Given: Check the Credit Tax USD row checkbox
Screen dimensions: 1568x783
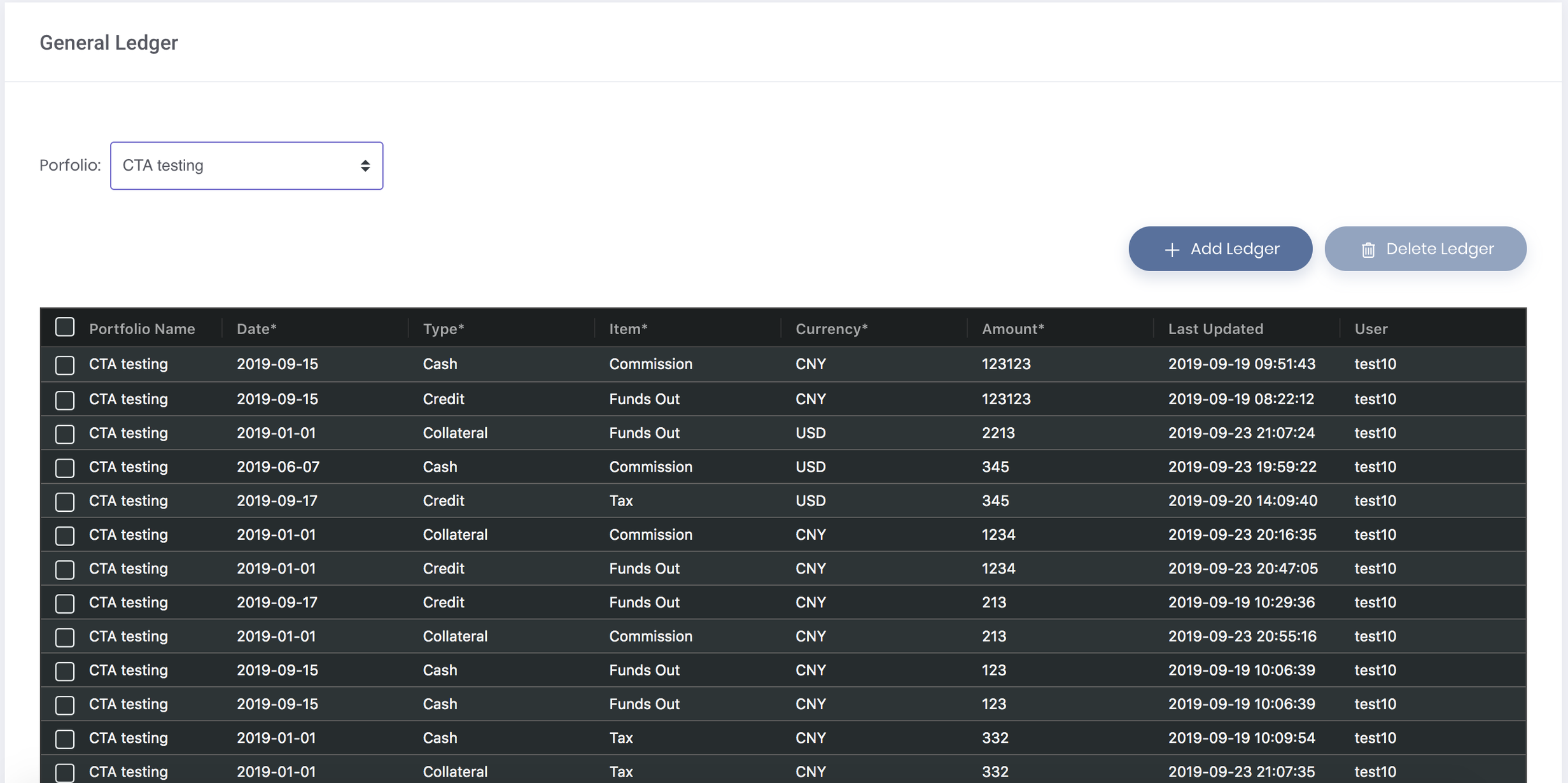Looking at the screenshot, I should pos(65,502).
